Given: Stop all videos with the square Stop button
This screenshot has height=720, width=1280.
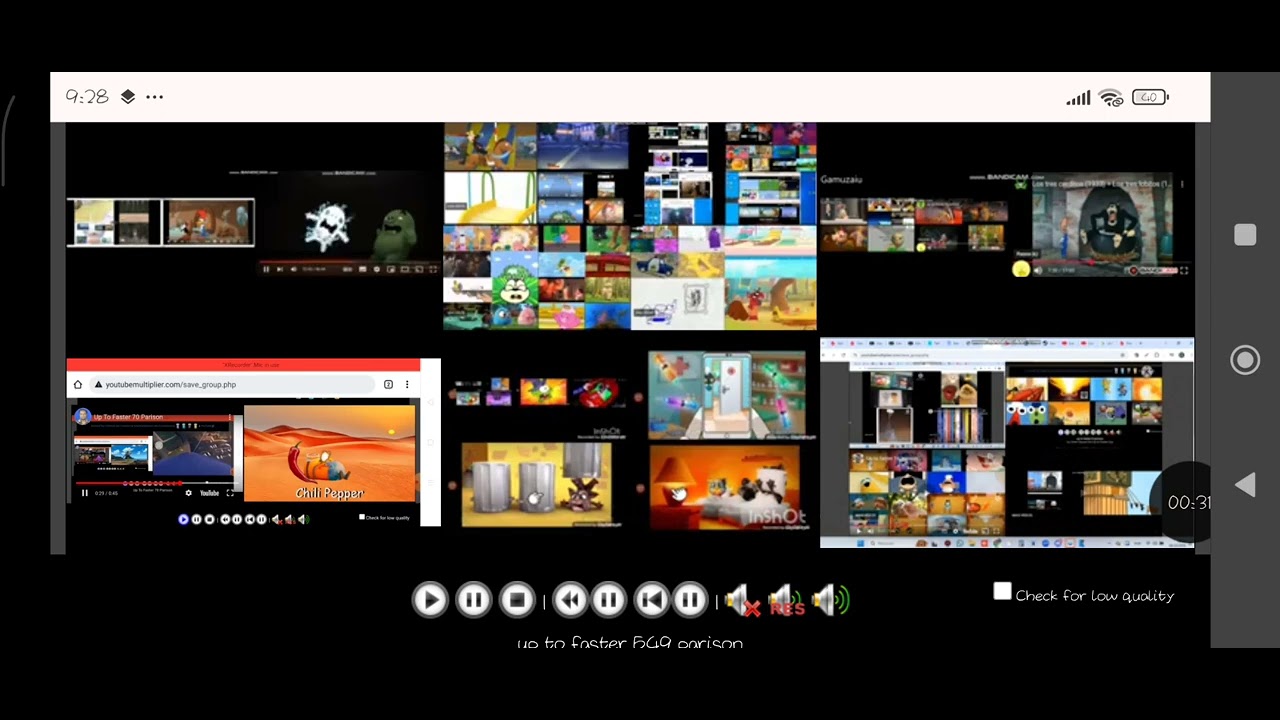Looking at the screenshot, I should pyautogui.click(x=517, y=600).
